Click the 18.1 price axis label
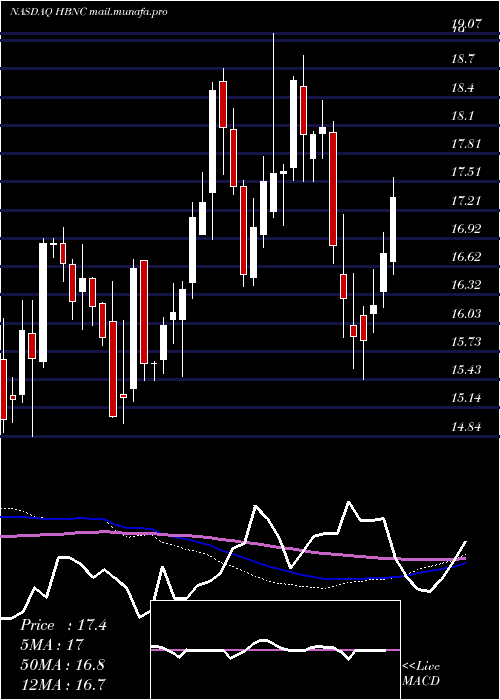 click(x=463, y=116)
